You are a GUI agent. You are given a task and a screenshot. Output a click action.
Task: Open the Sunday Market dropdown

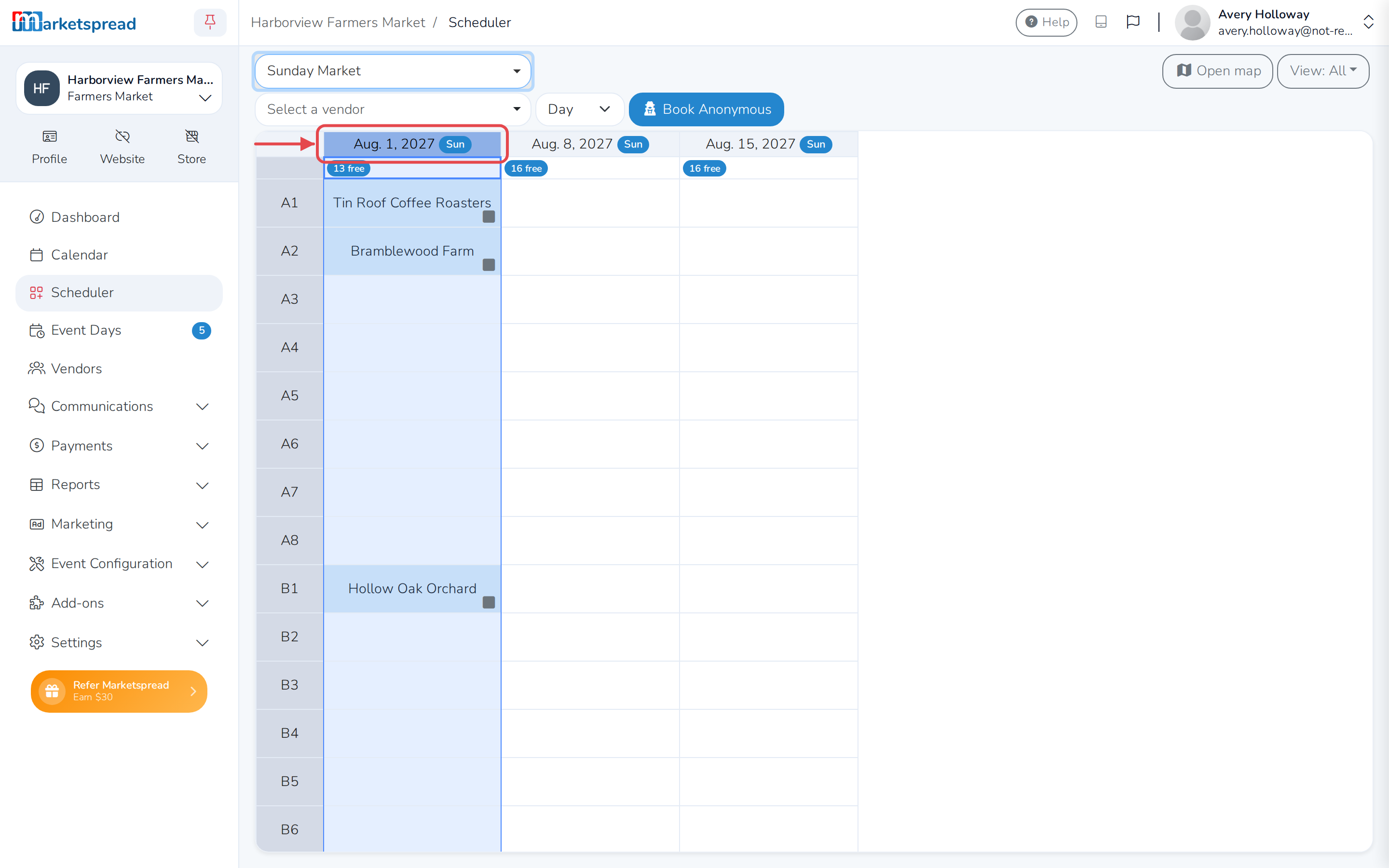(393, 70)
